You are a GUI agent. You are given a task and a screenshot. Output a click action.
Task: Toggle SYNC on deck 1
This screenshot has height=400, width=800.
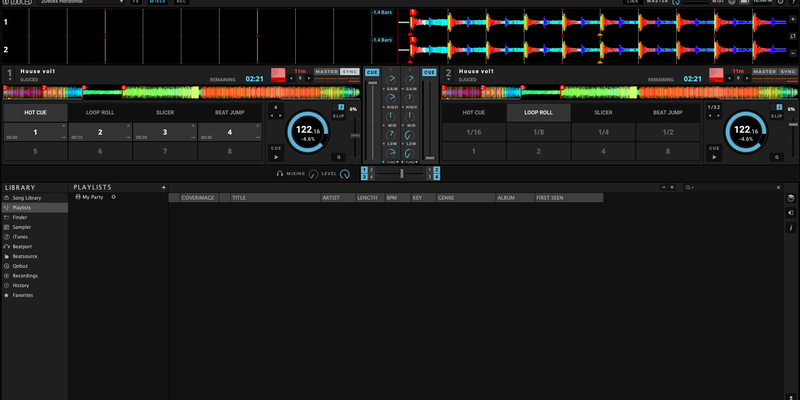[x=351, y=72]
